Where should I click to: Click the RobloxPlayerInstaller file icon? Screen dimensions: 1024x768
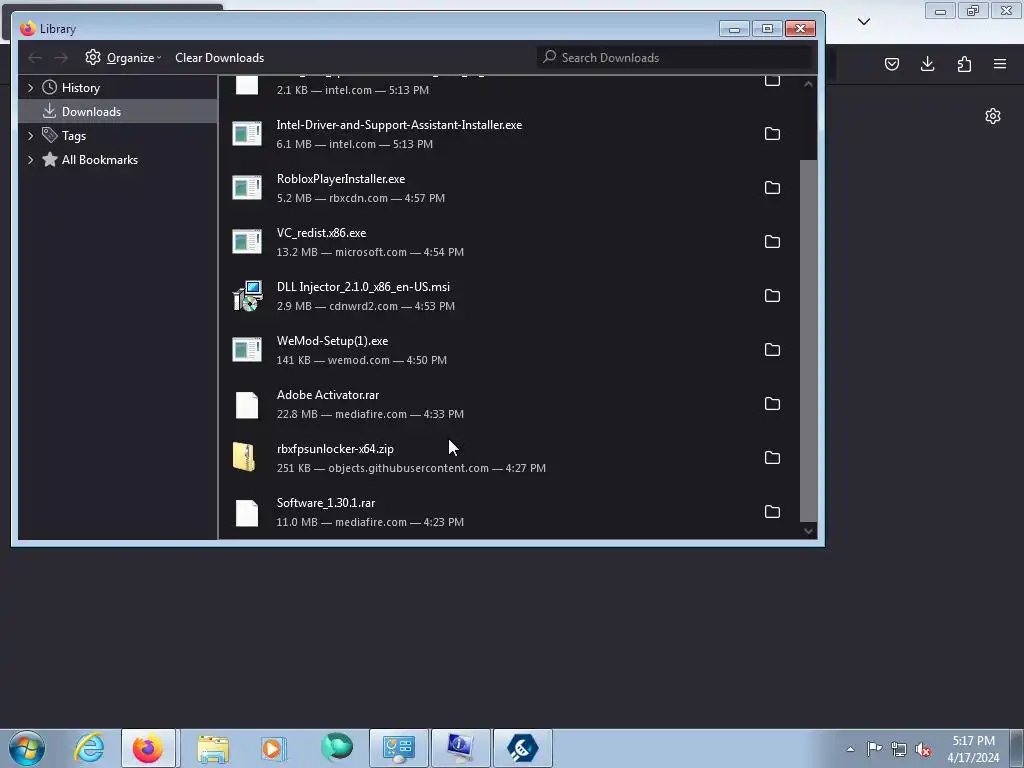tap(247, 188)
